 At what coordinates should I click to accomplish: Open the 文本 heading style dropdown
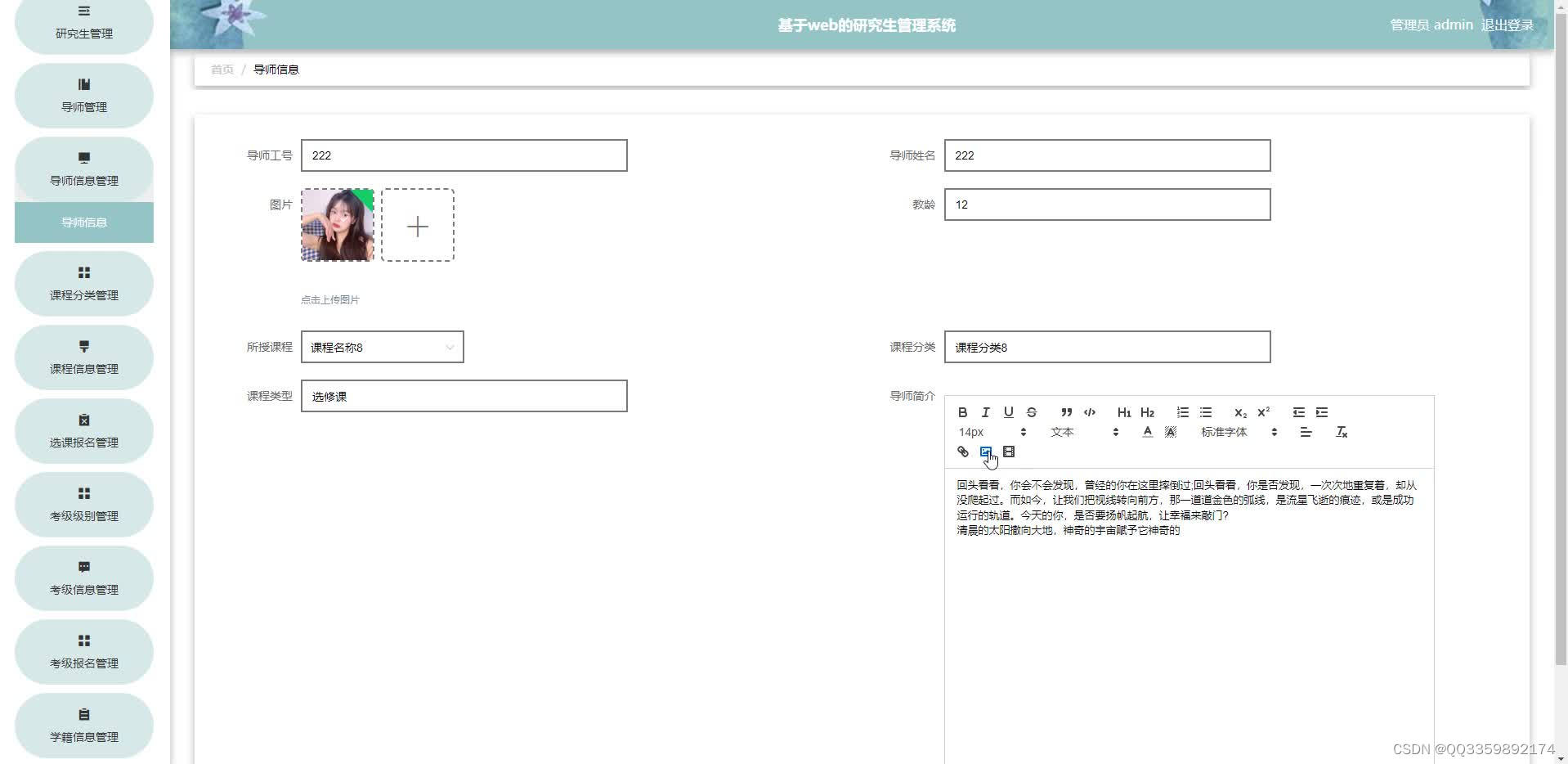pos(1084,432)
